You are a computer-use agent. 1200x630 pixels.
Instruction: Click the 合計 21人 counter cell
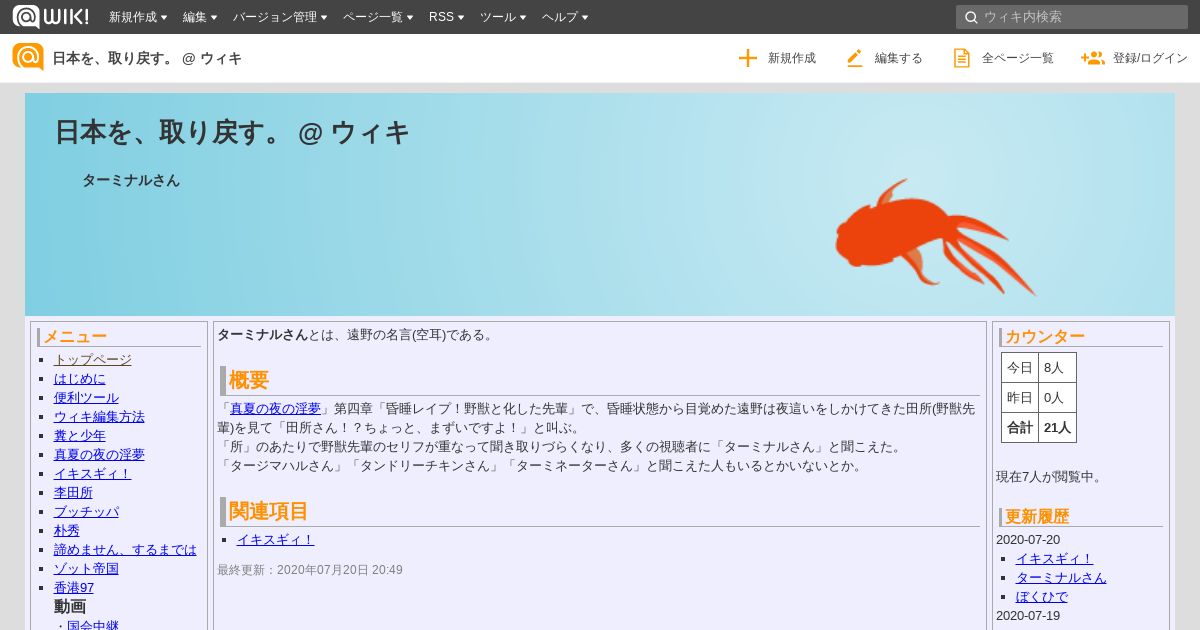(1039, 427)
